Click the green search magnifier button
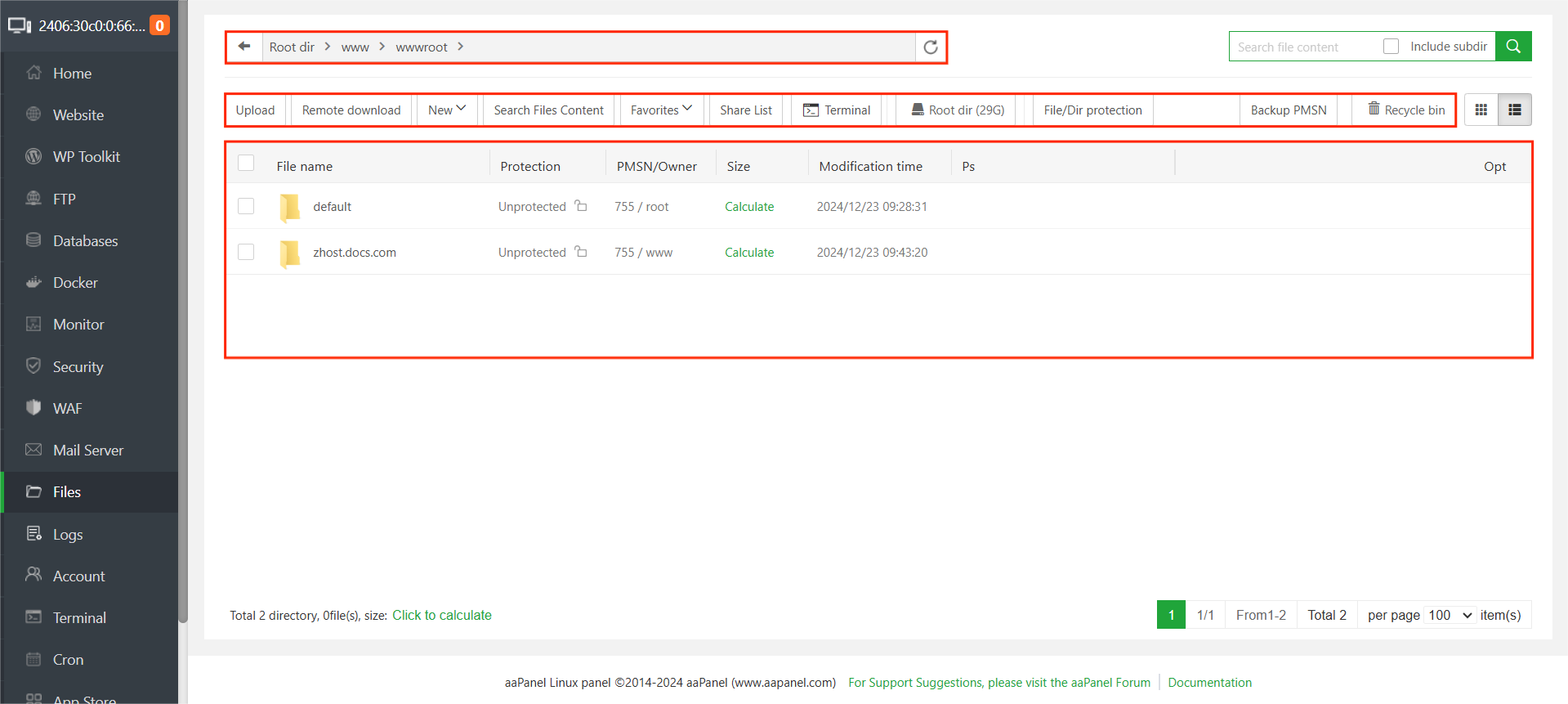Image resolution: width=1568 pixels, height=704 pixels. (x=1512, y=47)
